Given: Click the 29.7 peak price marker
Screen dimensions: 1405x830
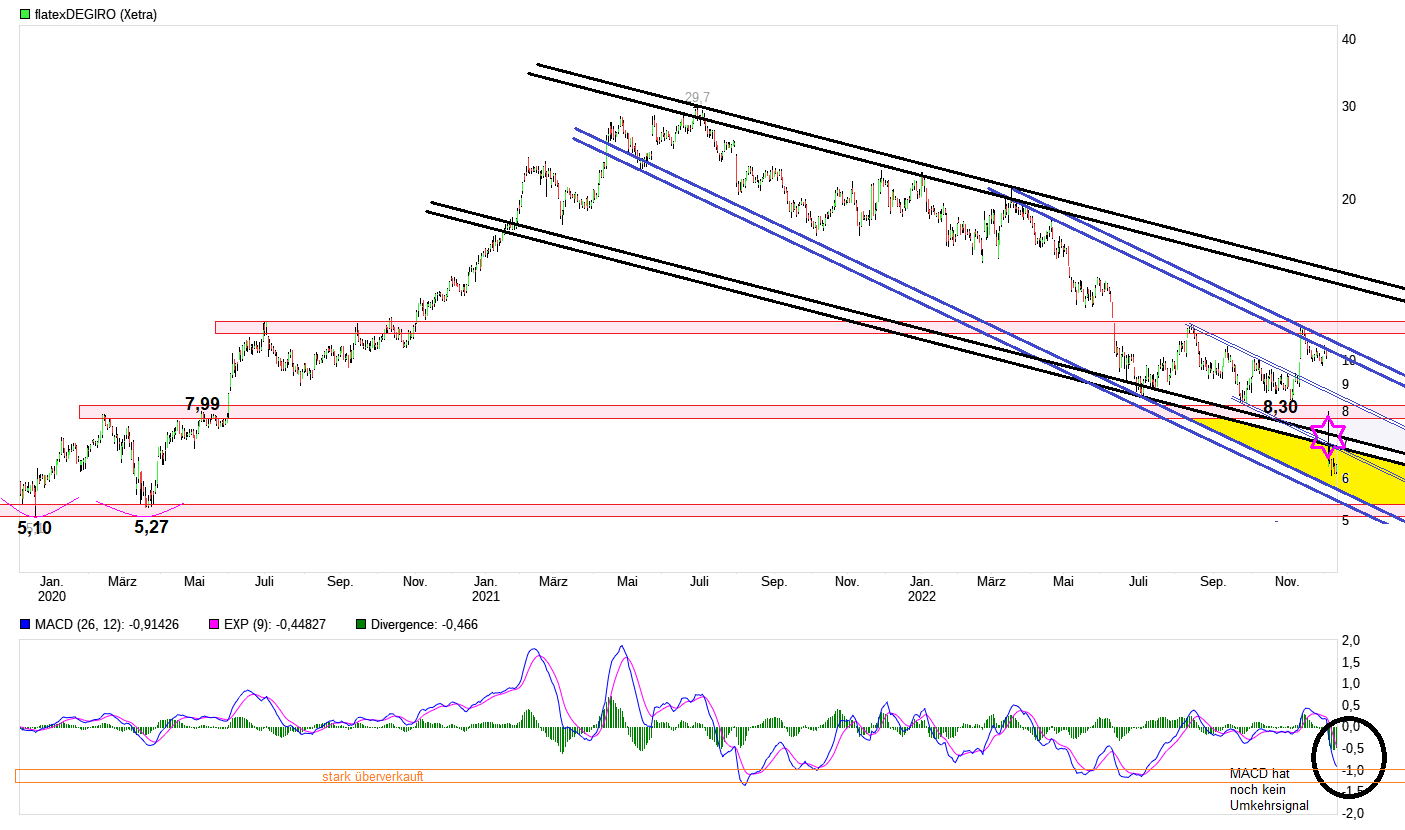Looking at the screenshot, I should coord(697,98).
